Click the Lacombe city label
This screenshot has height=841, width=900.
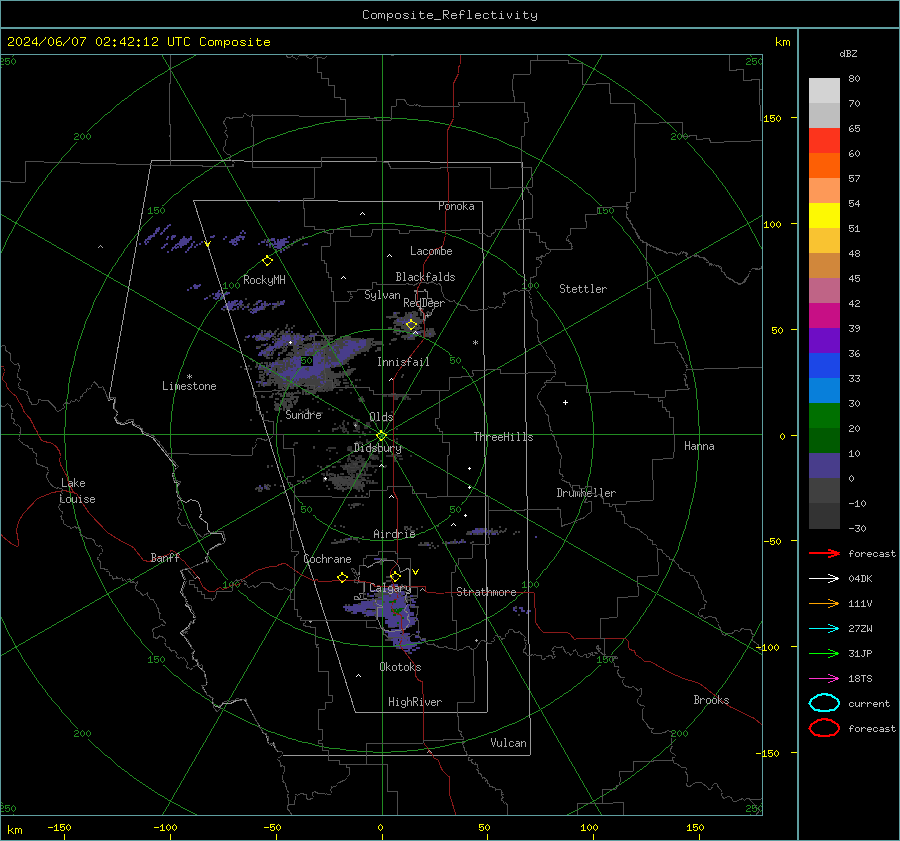click(431, 251)
